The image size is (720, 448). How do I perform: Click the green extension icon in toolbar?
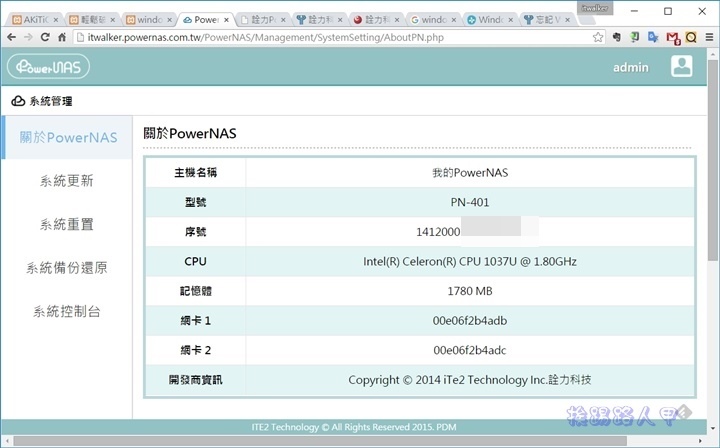[x=635, y=37]
